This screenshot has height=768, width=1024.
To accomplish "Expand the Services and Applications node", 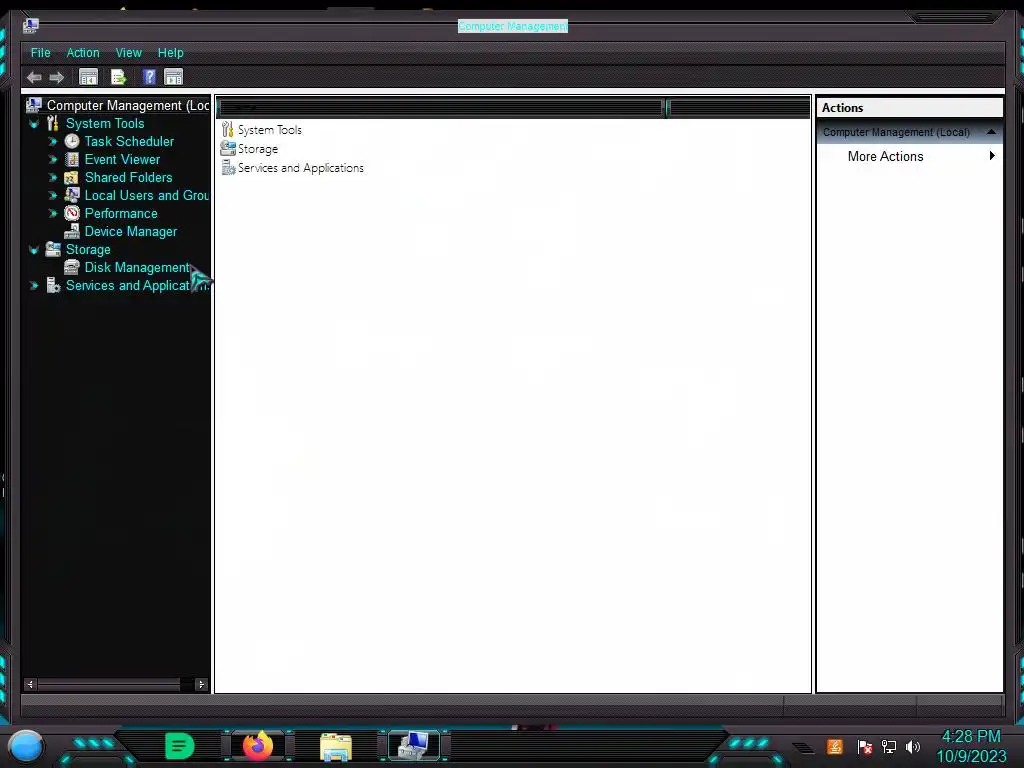I will tap(34, 285).
